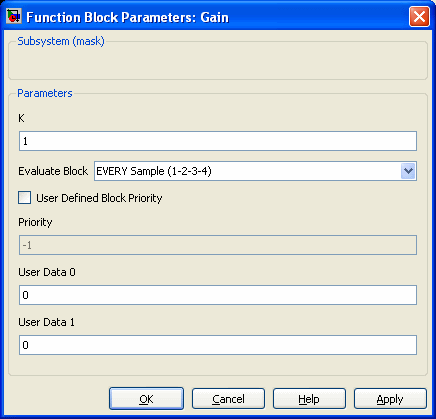Click the Priority label text
This screenshot has height=419, width=436.
[x=35, y=222]
